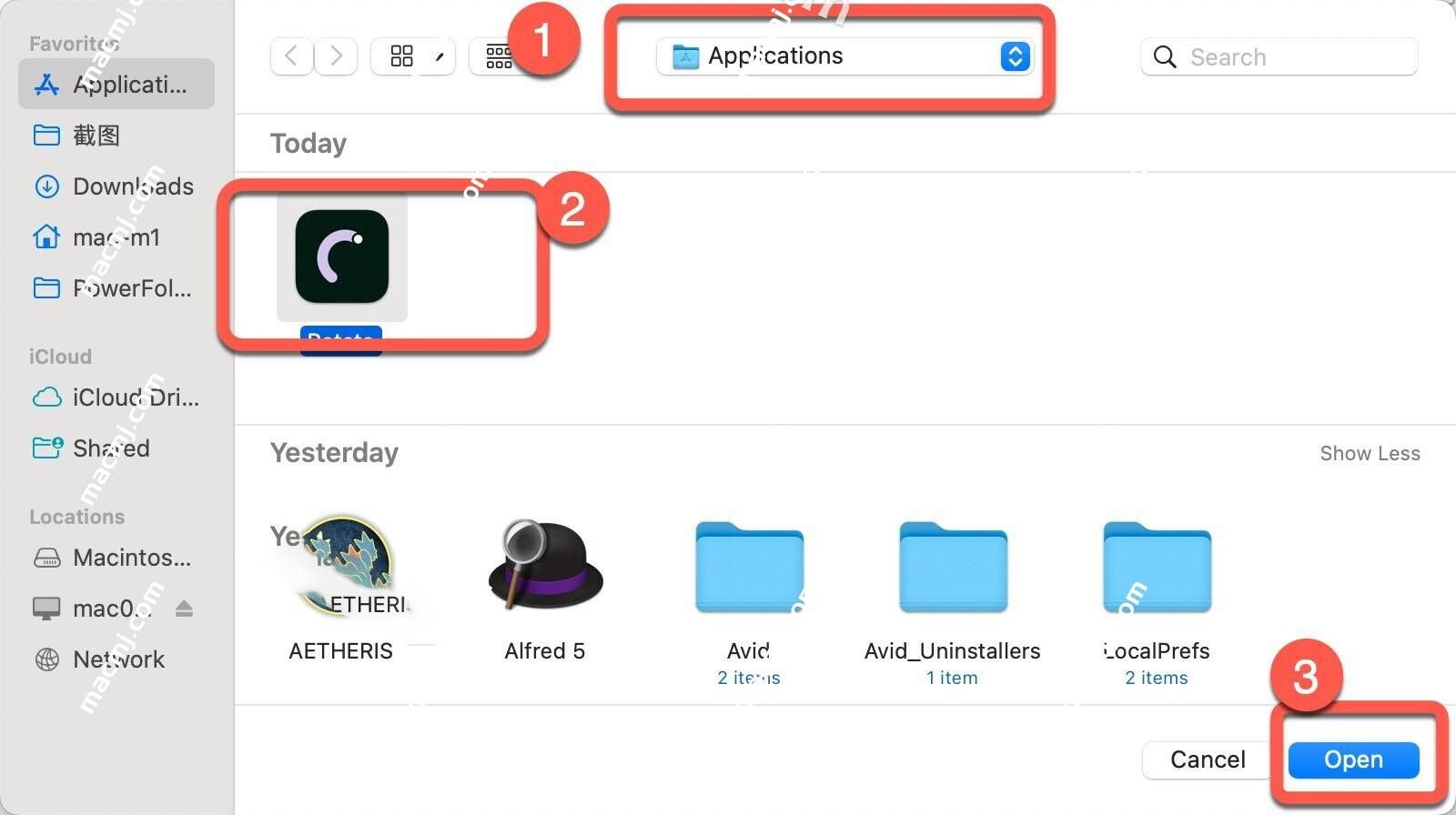This screenshot has height=815, width=1456.
Task: Eject the mac0 disk
Action: [184, 609]
